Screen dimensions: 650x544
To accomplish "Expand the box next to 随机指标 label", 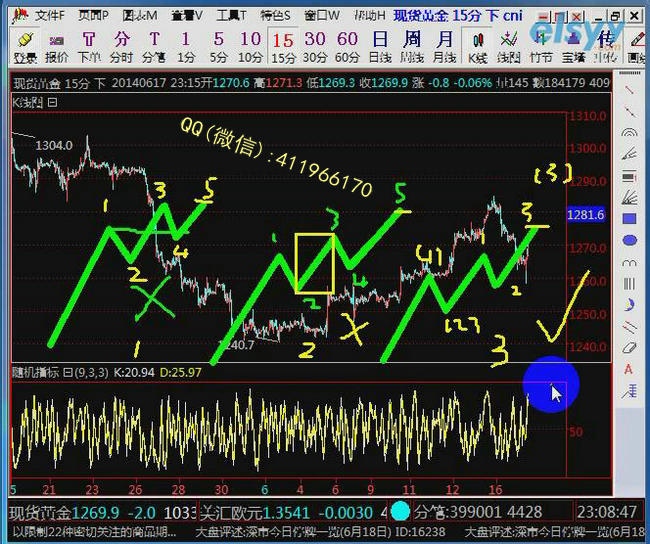I will pyautogui.click(x=68, y=372).
